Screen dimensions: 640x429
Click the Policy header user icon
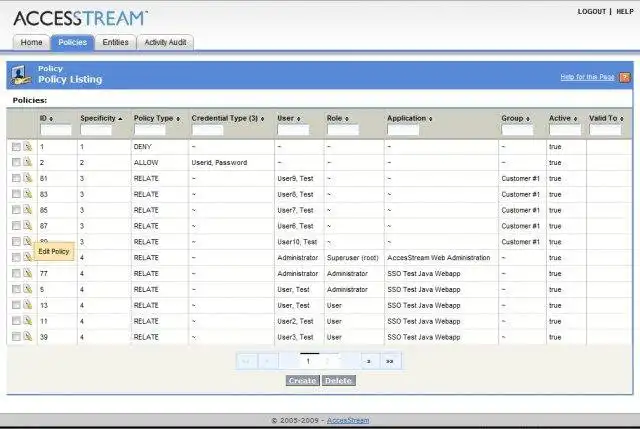tap(20, 75)
